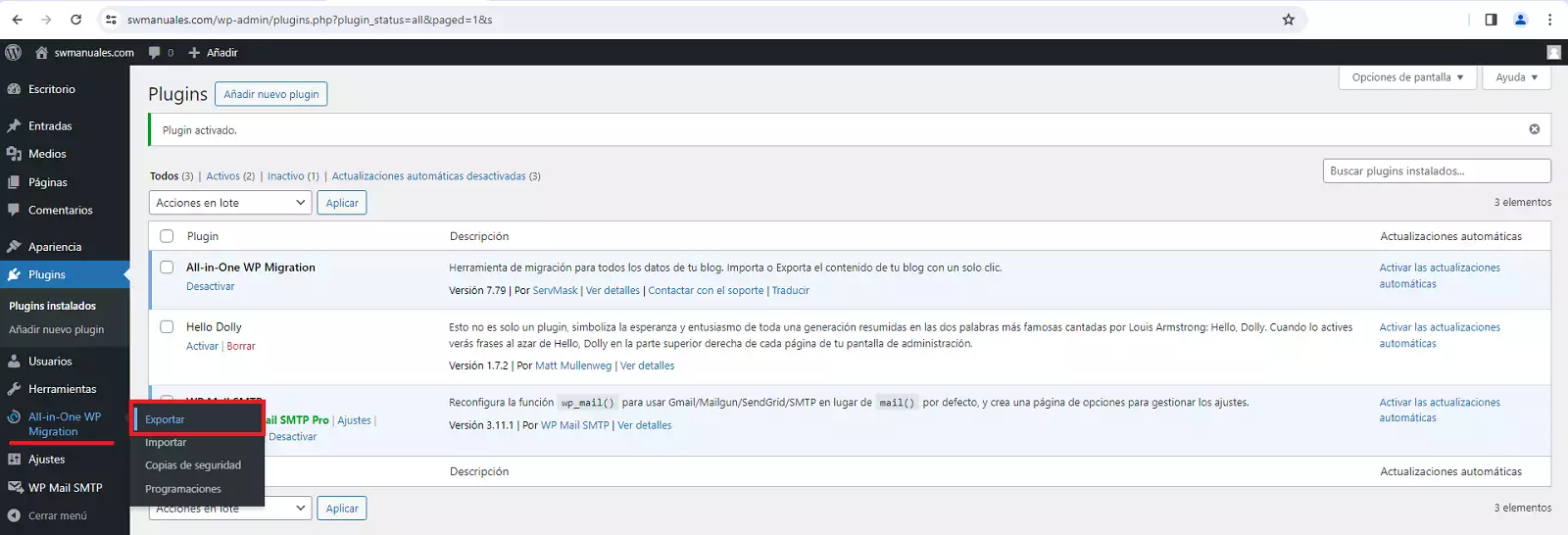Filter by Actualizaciones automáticas desactivadas
Viewport: 1568px width, 535px height.
(x=428, y=176)
